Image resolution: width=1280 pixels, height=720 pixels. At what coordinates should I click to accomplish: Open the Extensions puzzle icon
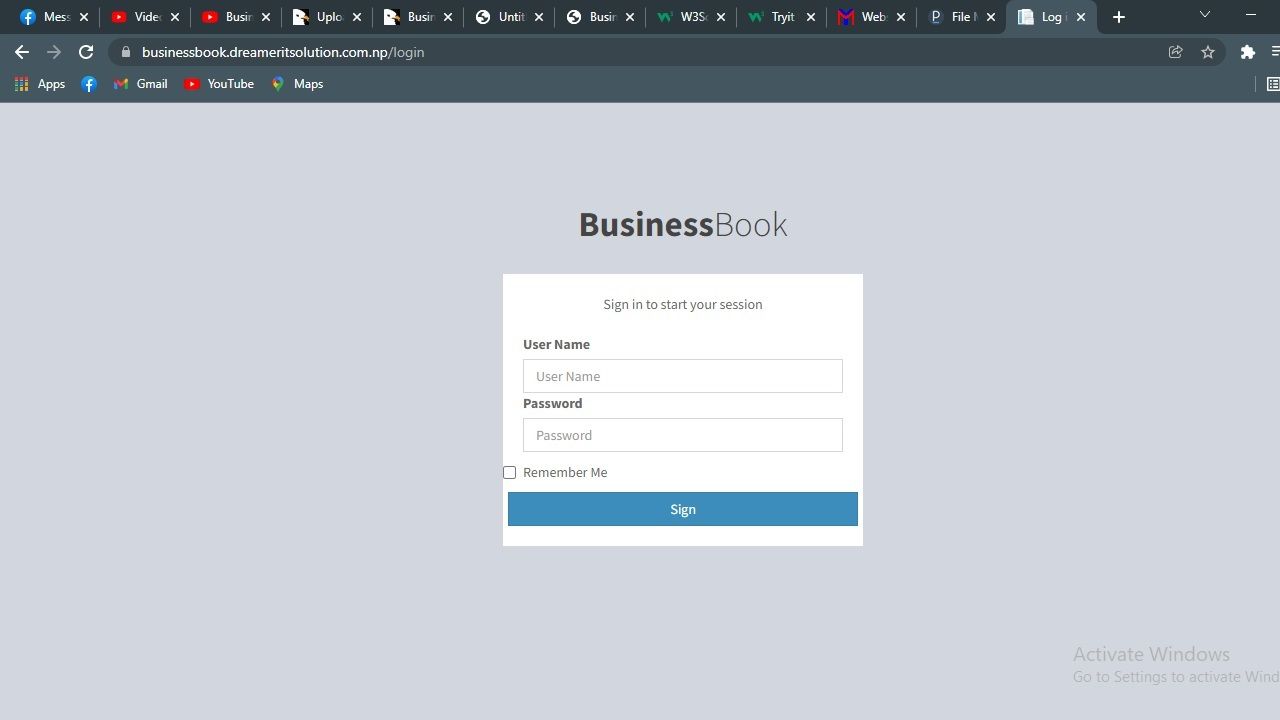1247,52
